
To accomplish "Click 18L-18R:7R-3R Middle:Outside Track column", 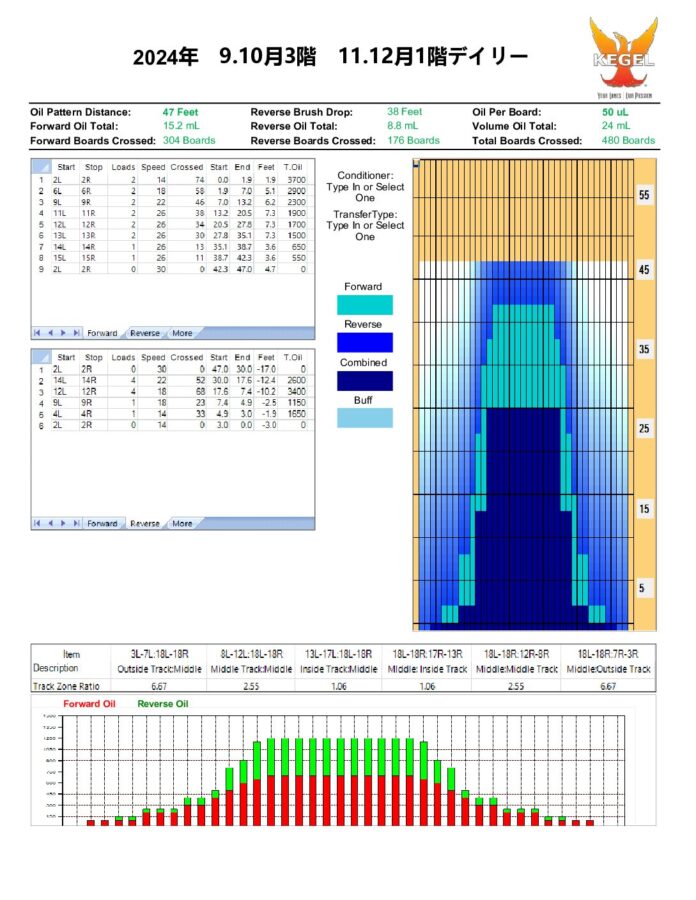I will (x=608, y=661).
